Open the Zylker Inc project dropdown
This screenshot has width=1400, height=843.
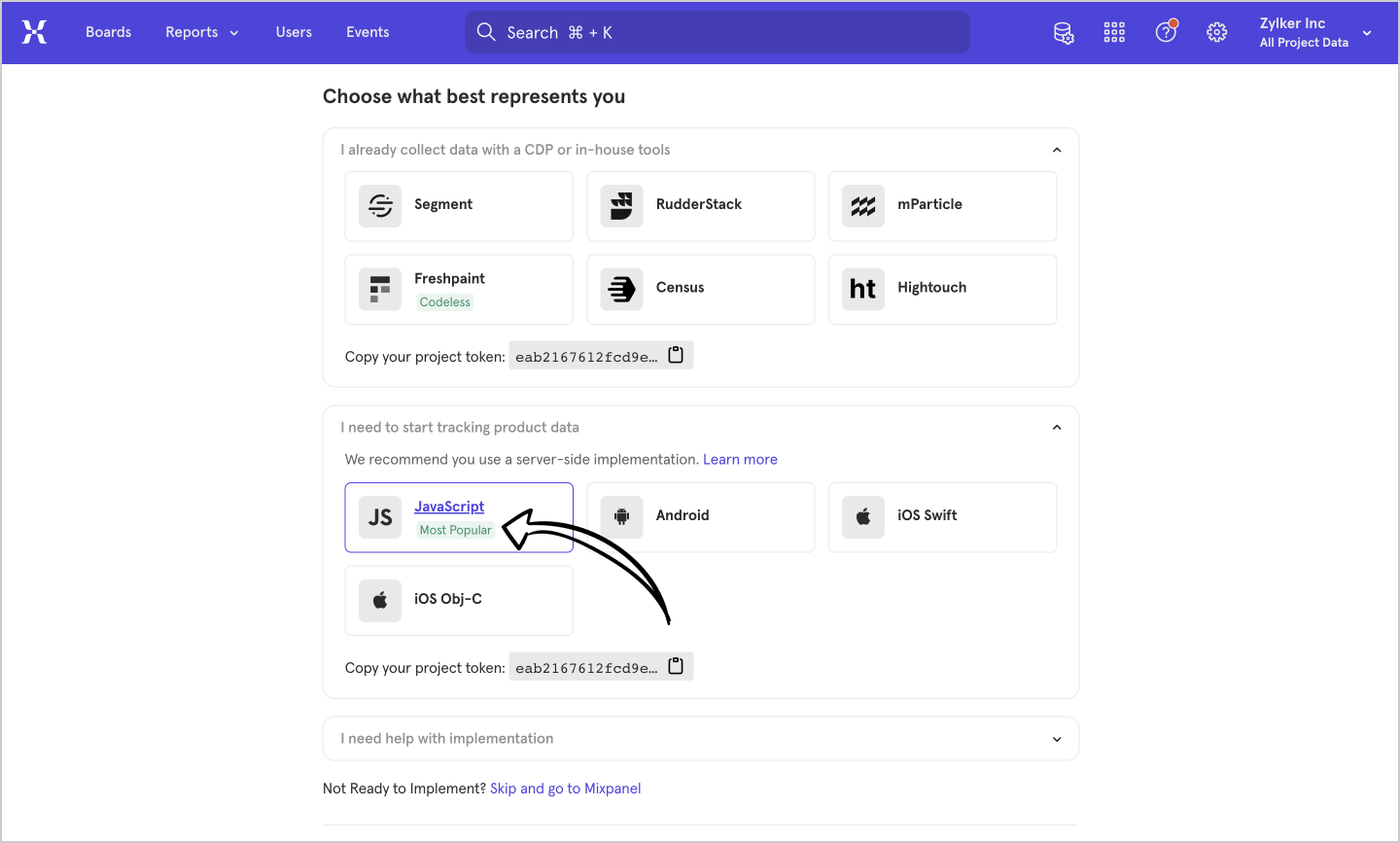tap(1315, 32)
